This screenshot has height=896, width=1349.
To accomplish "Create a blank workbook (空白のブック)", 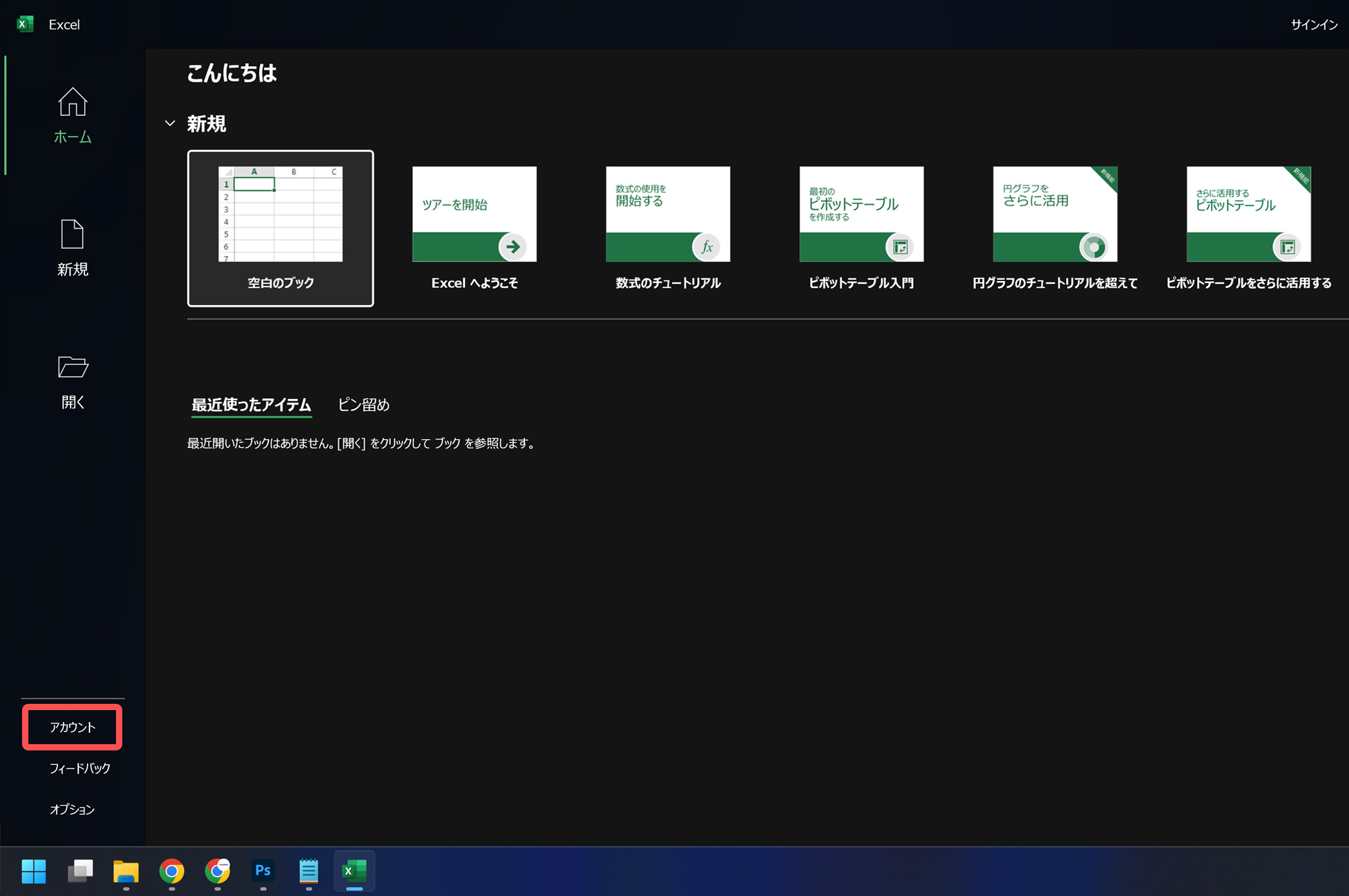I will coord(281,228).
